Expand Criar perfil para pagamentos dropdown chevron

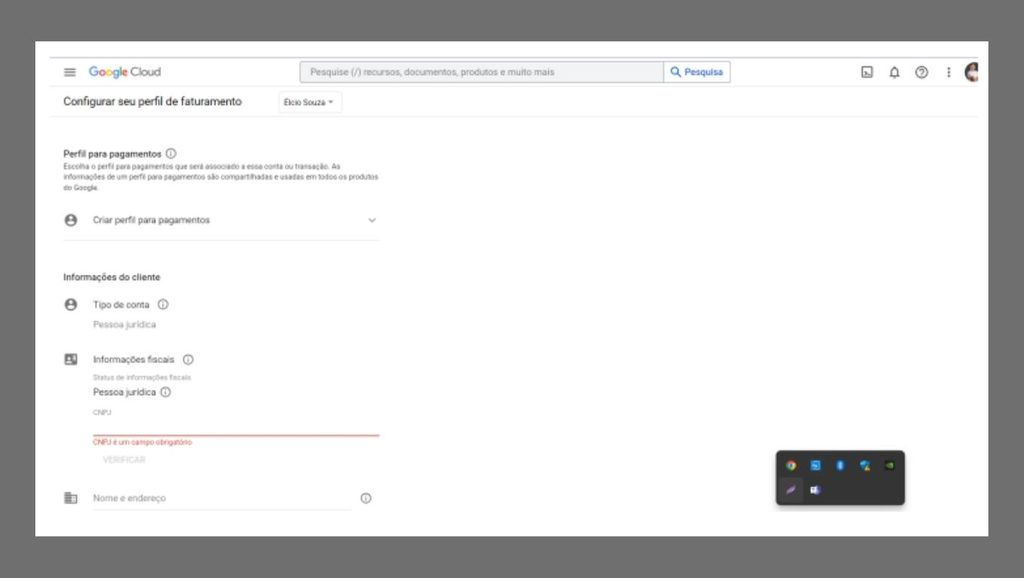point(372,220)
